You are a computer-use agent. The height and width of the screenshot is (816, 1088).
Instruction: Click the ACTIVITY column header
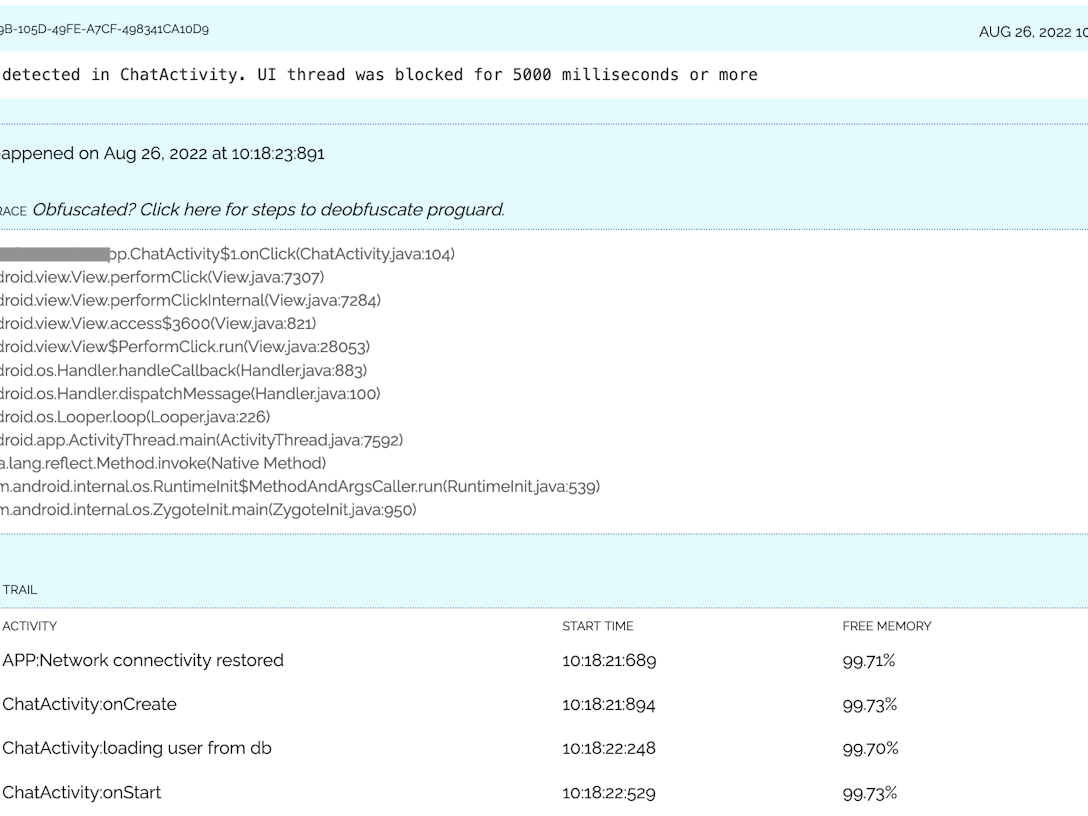[x=30, y=626]
